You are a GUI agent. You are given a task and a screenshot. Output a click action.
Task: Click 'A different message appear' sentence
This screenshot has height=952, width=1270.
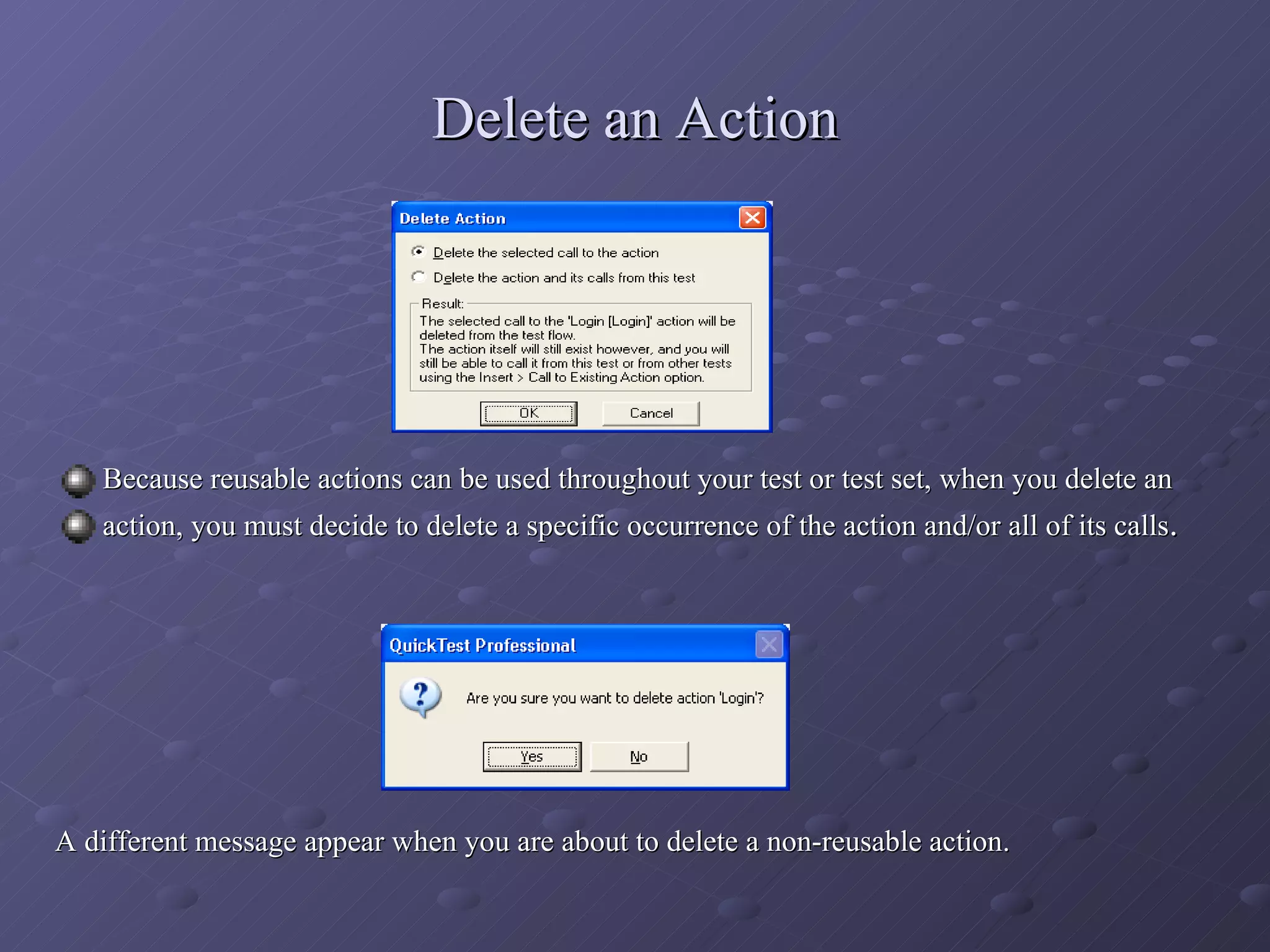pos(532,842)
